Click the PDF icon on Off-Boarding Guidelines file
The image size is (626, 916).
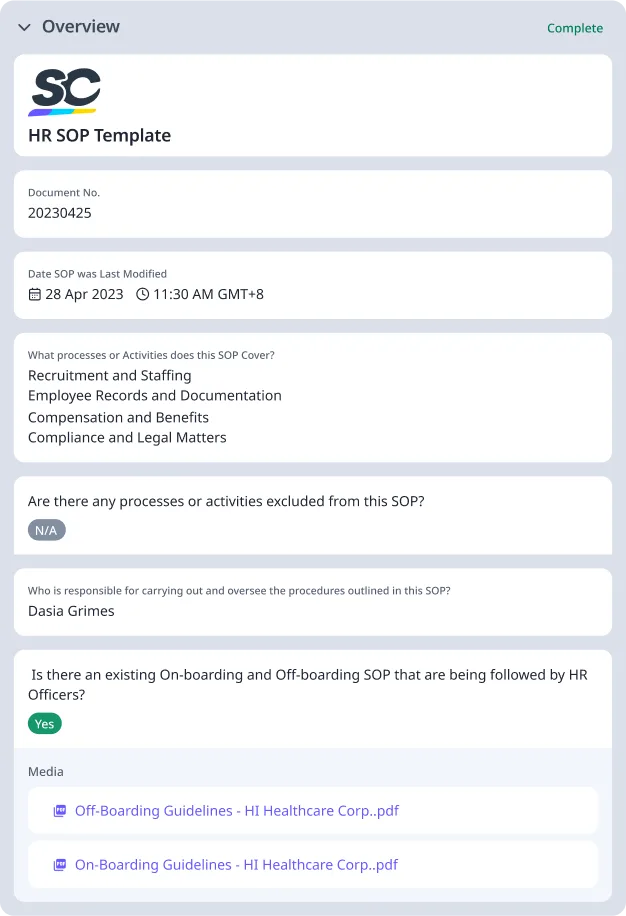click(x=60, y=810)
